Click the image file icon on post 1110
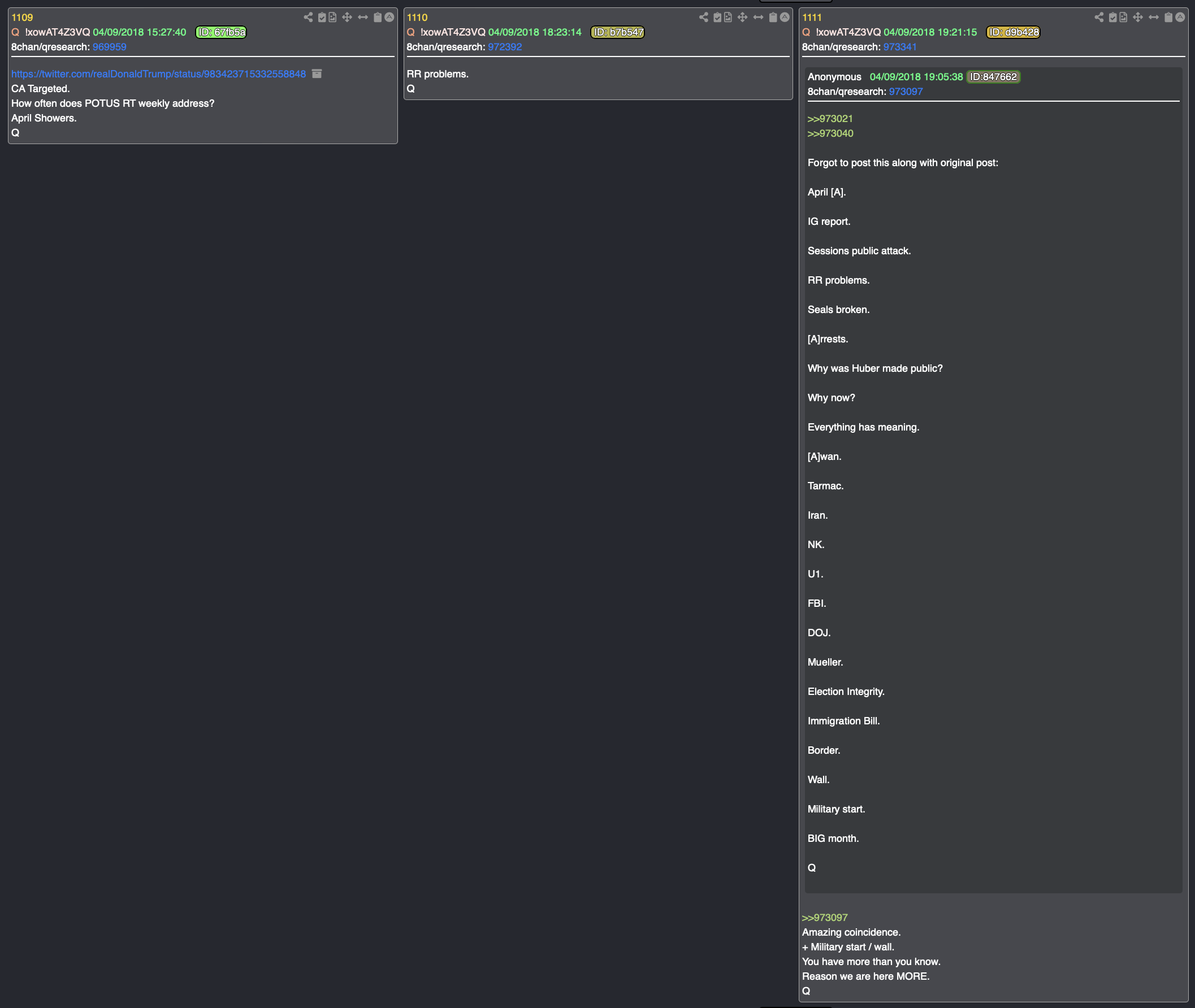Image resolution: width=1195 pixels, height=1008 pixels. (728, 17)
